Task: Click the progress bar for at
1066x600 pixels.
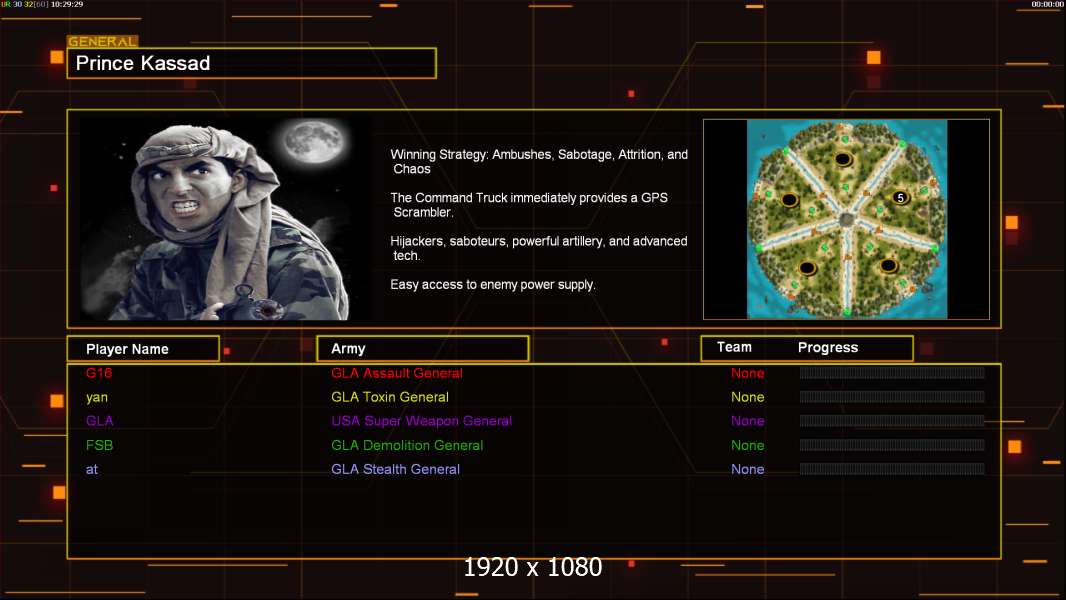Action: point(892,469)
